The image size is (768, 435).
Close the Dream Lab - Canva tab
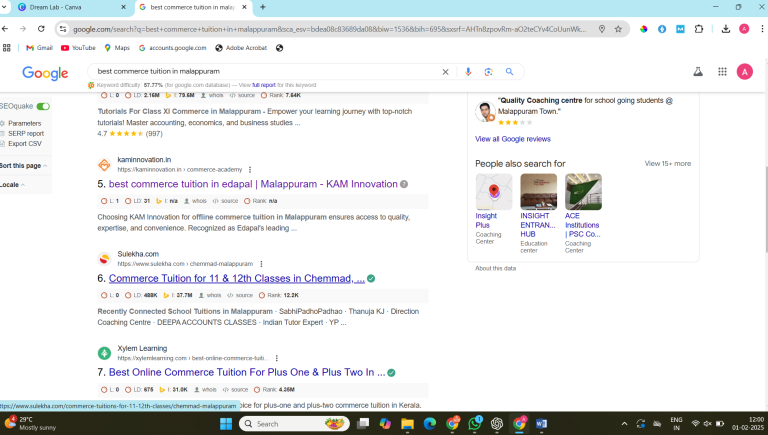coord(123,7)
